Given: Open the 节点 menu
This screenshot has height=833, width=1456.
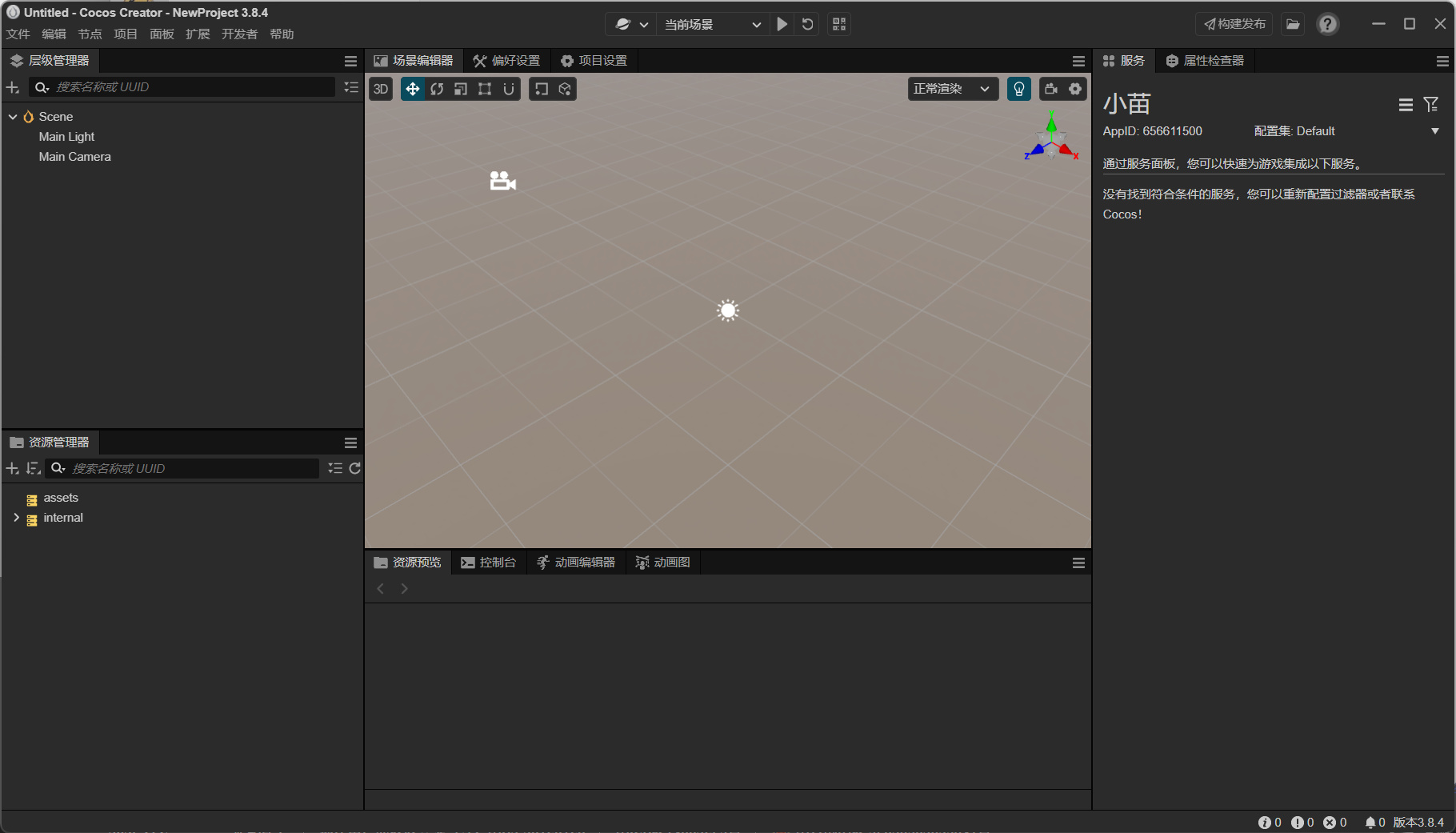Looking at the screenshot, I should pyautogui.click(x=90, y=34).
